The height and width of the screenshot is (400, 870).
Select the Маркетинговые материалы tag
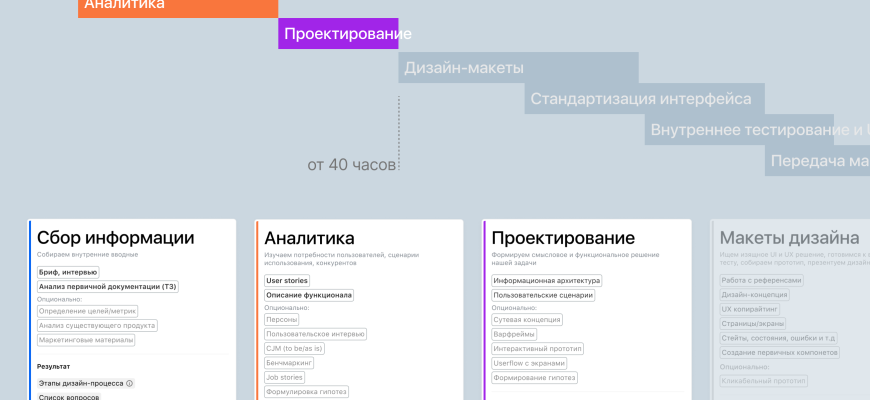pos(85,340)
